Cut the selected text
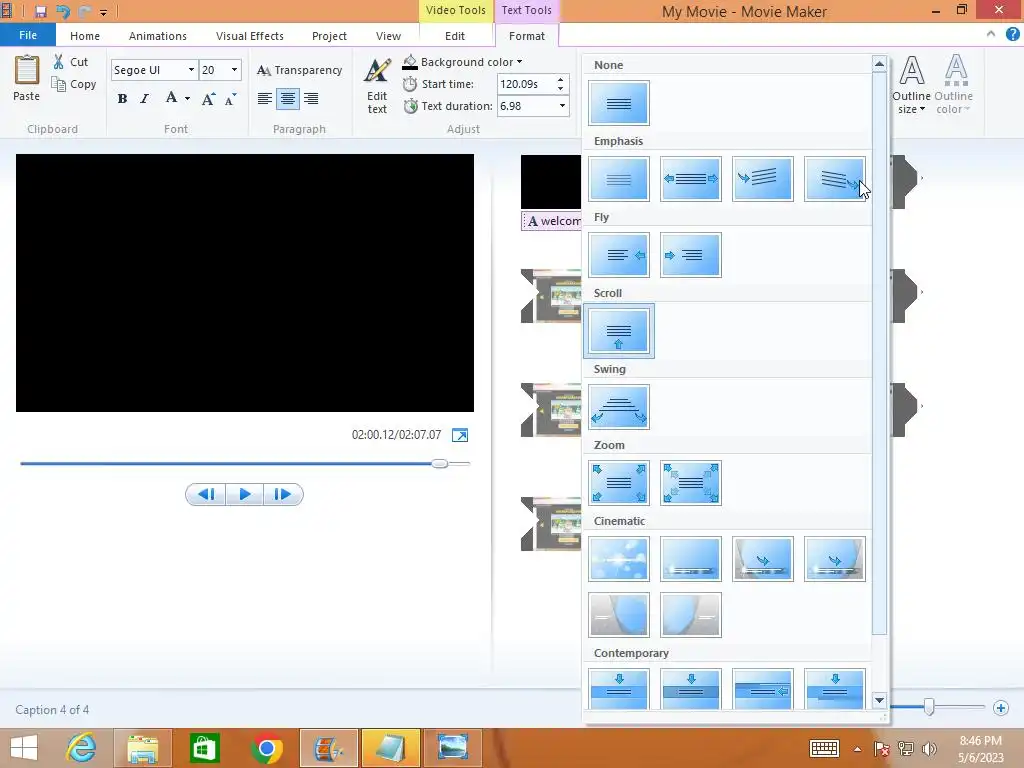 (x=71, y=62)
